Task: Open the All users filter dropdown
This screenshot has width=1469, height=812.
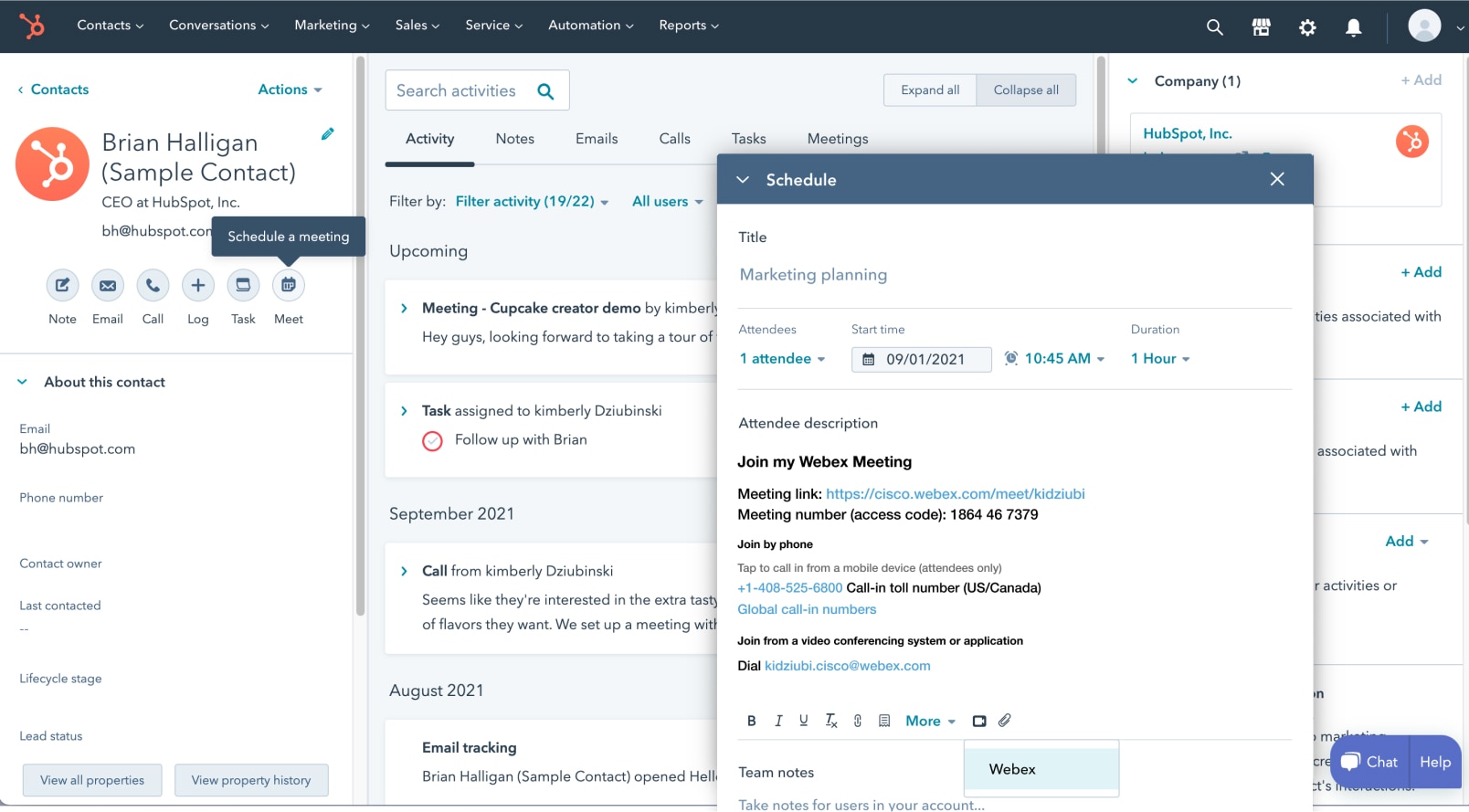Action: [x=668, y=202]
